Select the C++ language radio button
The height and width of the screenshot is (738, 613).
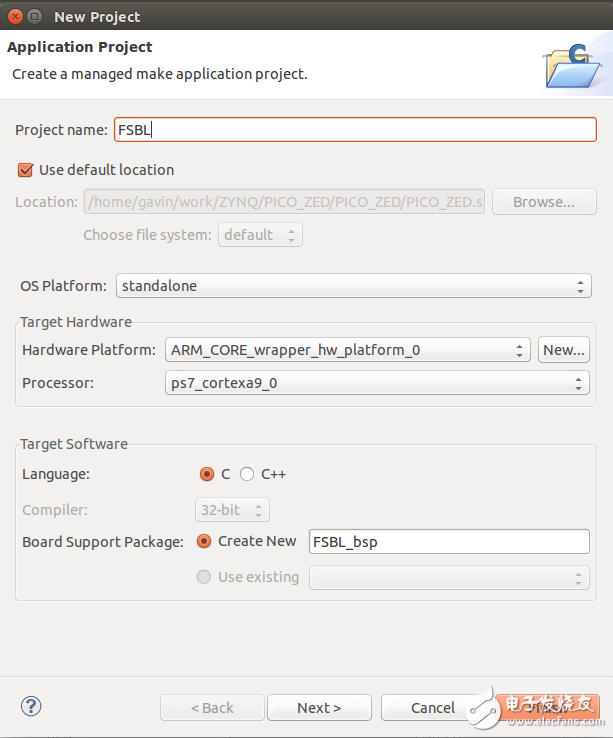[x=247, y=474]
